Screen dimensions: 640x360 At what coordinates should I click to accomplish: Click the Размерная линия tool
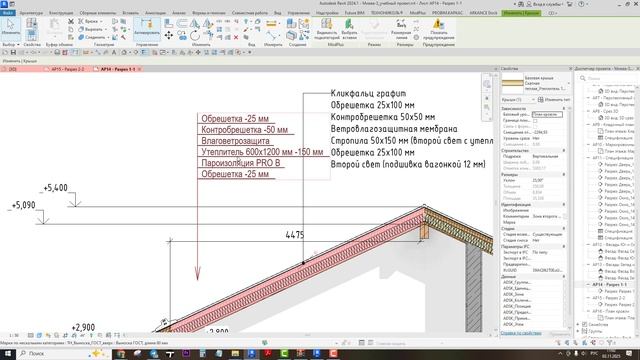401,29
